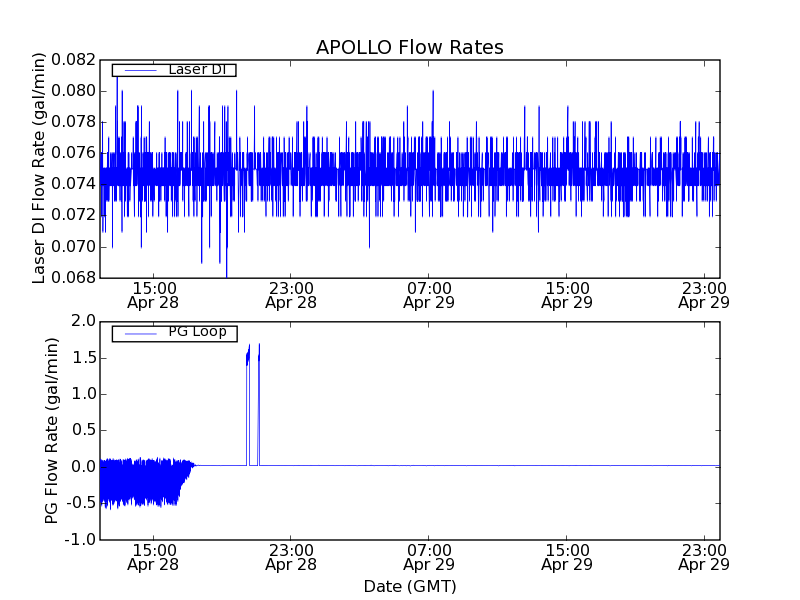Viewport: 800px width, 600px height.
Task: Click the blue line sample in PG Loop legend
Action: coord(135,333)
